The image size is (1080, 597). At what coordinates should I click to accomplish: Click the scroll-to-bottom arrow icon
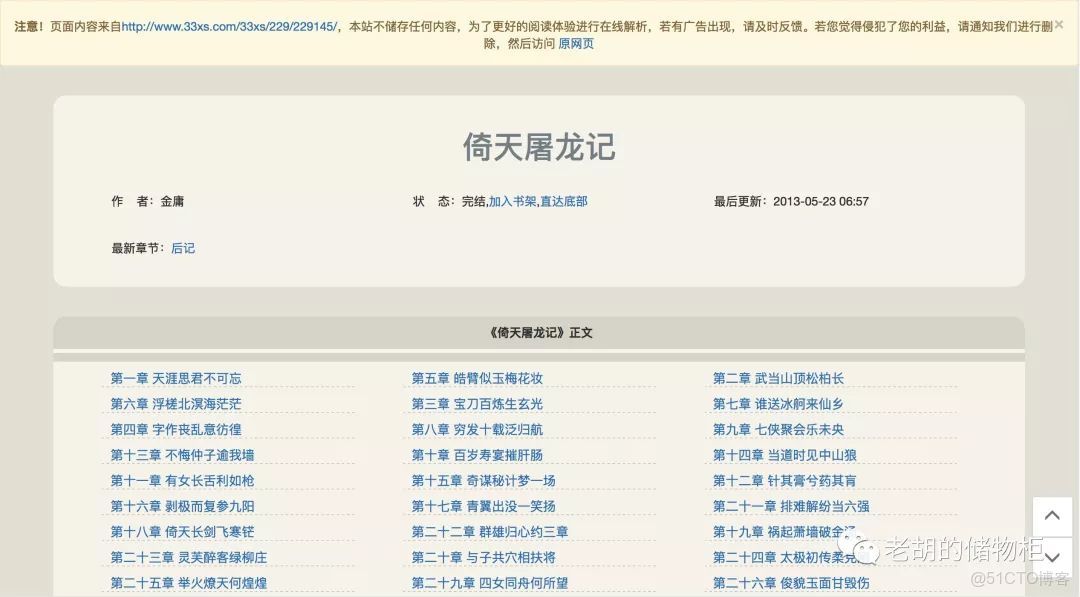[1052, 558]
